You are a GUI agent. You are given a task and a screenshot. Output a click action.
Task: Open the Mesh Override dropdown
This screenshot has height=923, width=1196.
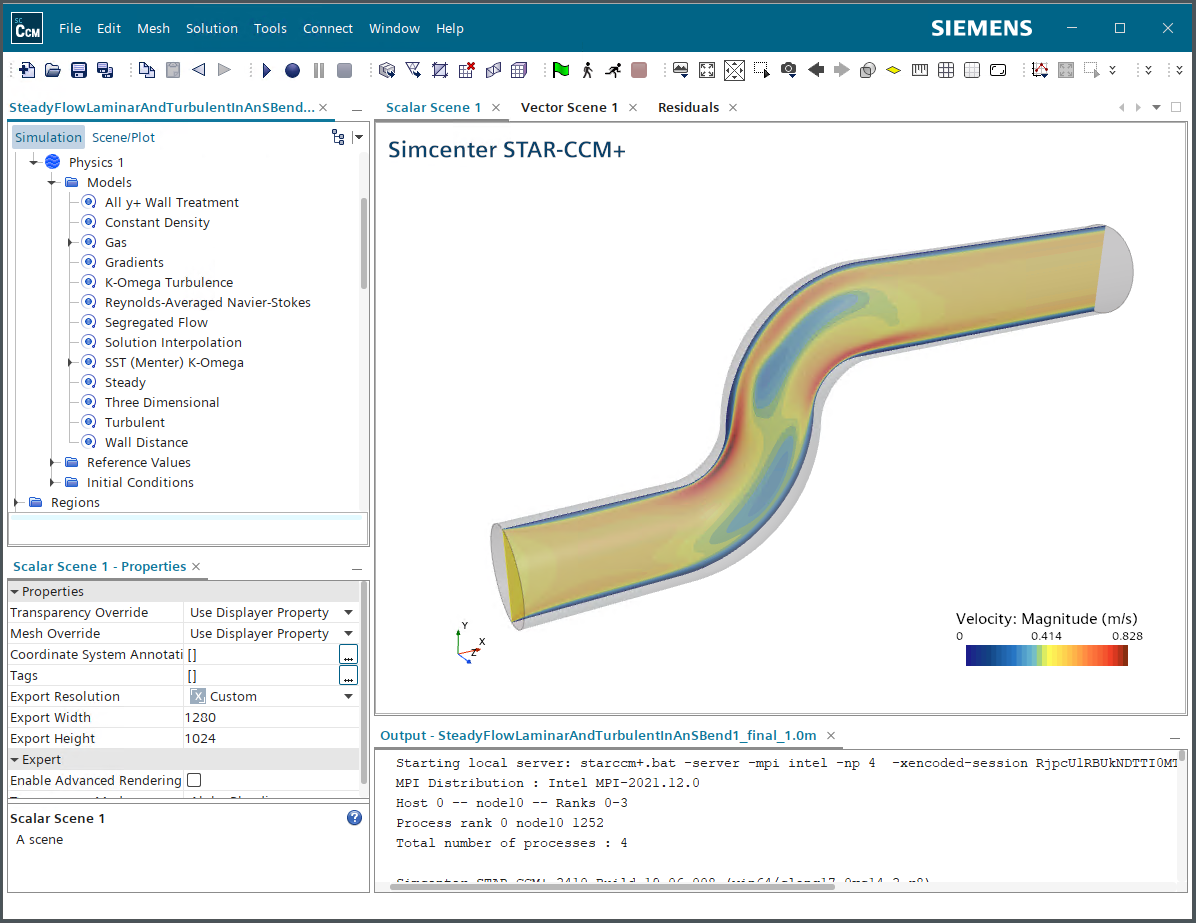(349, 633)
